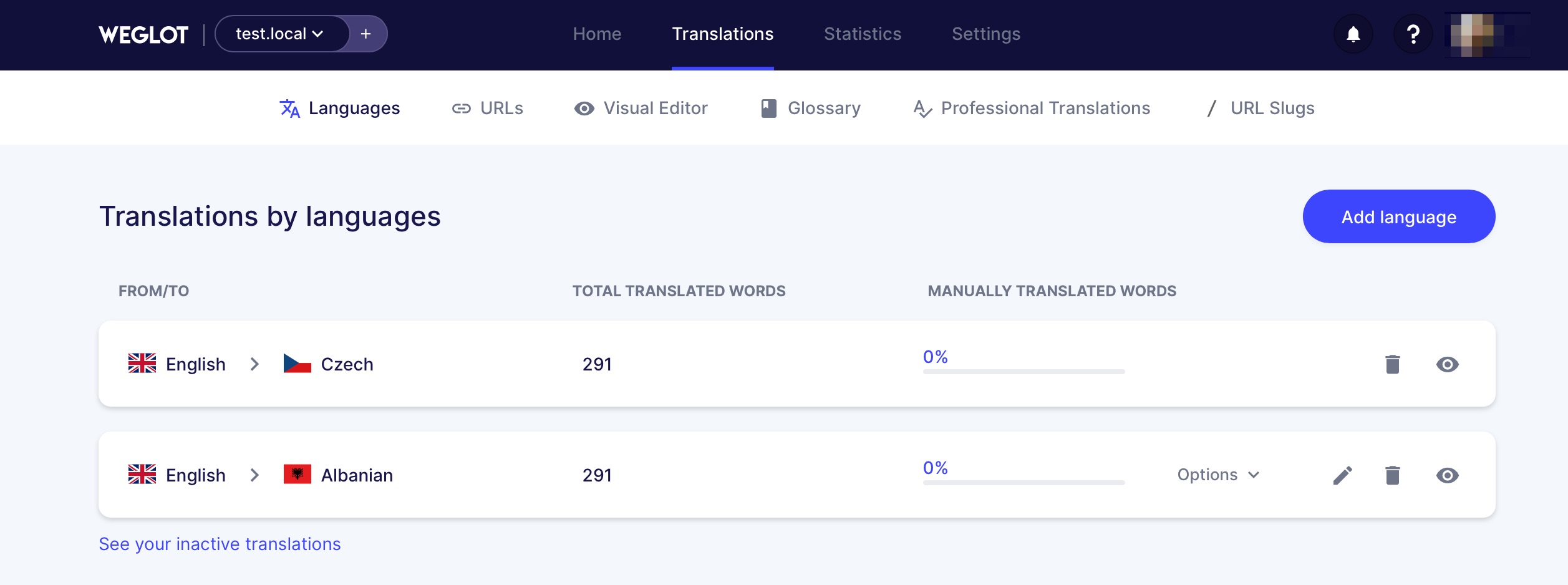Viewport: 1568px width, 585px height.
Task: Delete the English to Albanian translation
Action: [1393, 475]
